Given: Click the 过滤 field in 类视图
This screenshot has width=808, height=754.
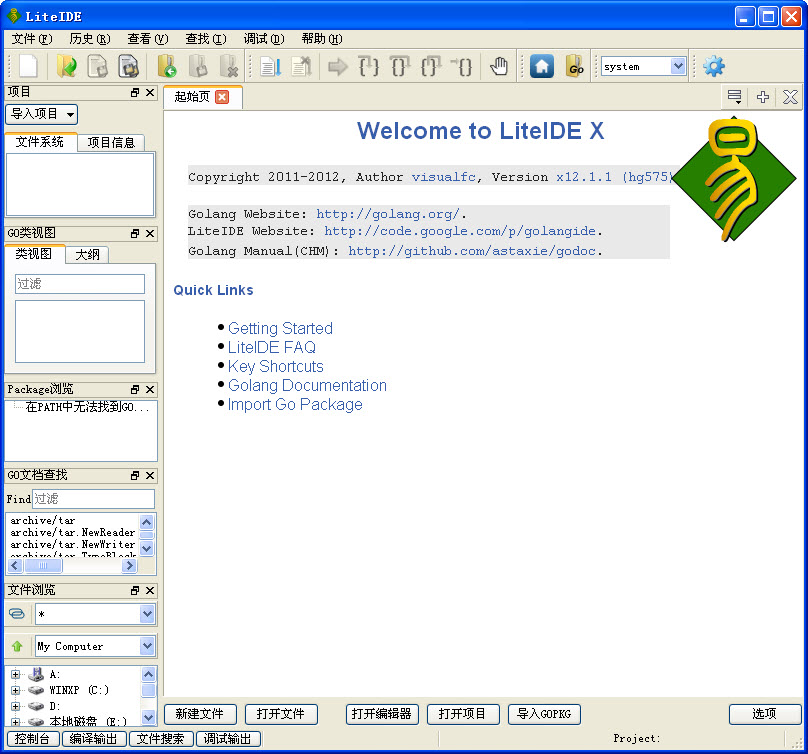Looking at the screenshot, I should 80,283.
